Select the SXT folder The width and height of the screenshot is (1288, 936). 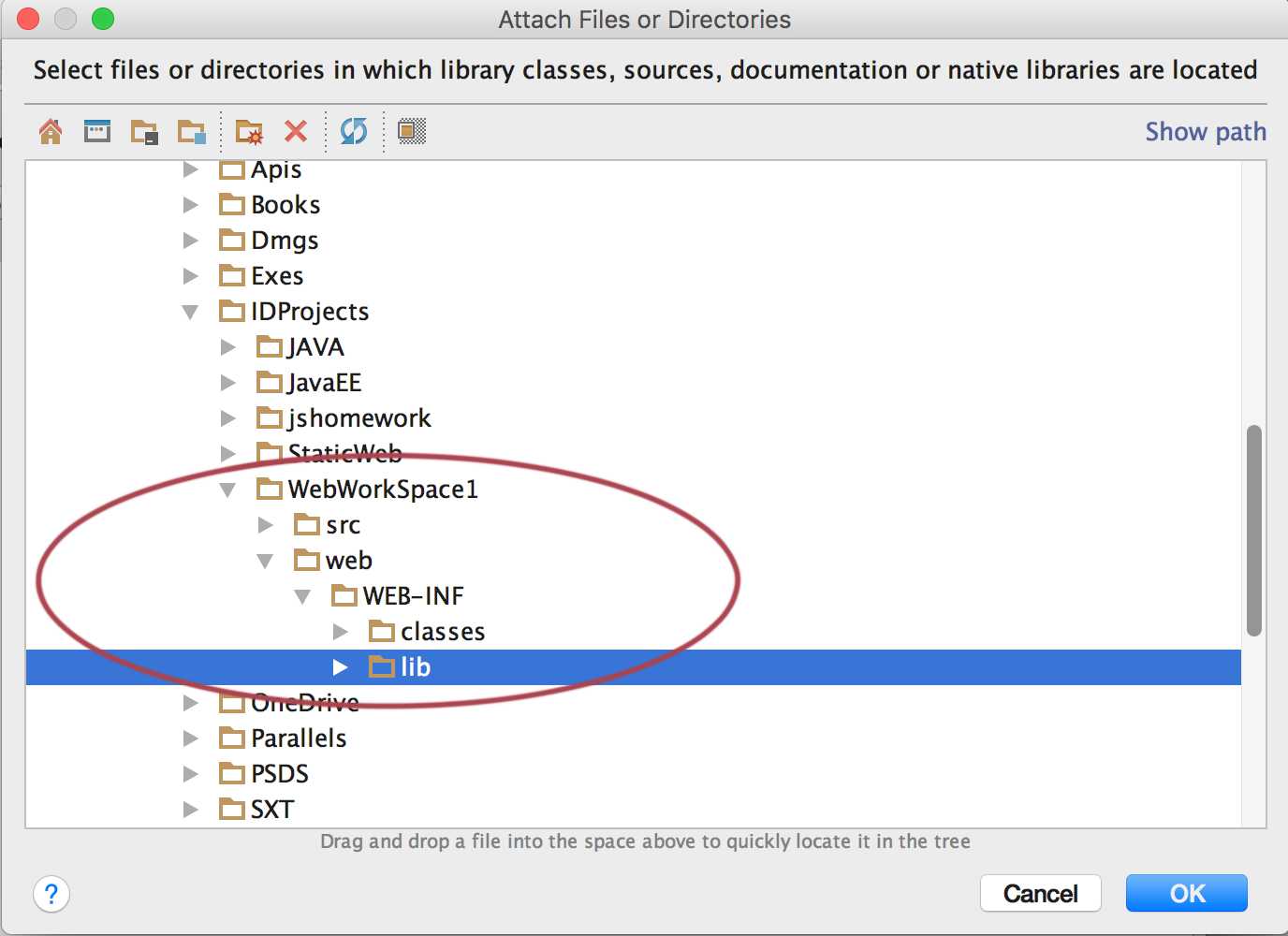coord(256,810)
